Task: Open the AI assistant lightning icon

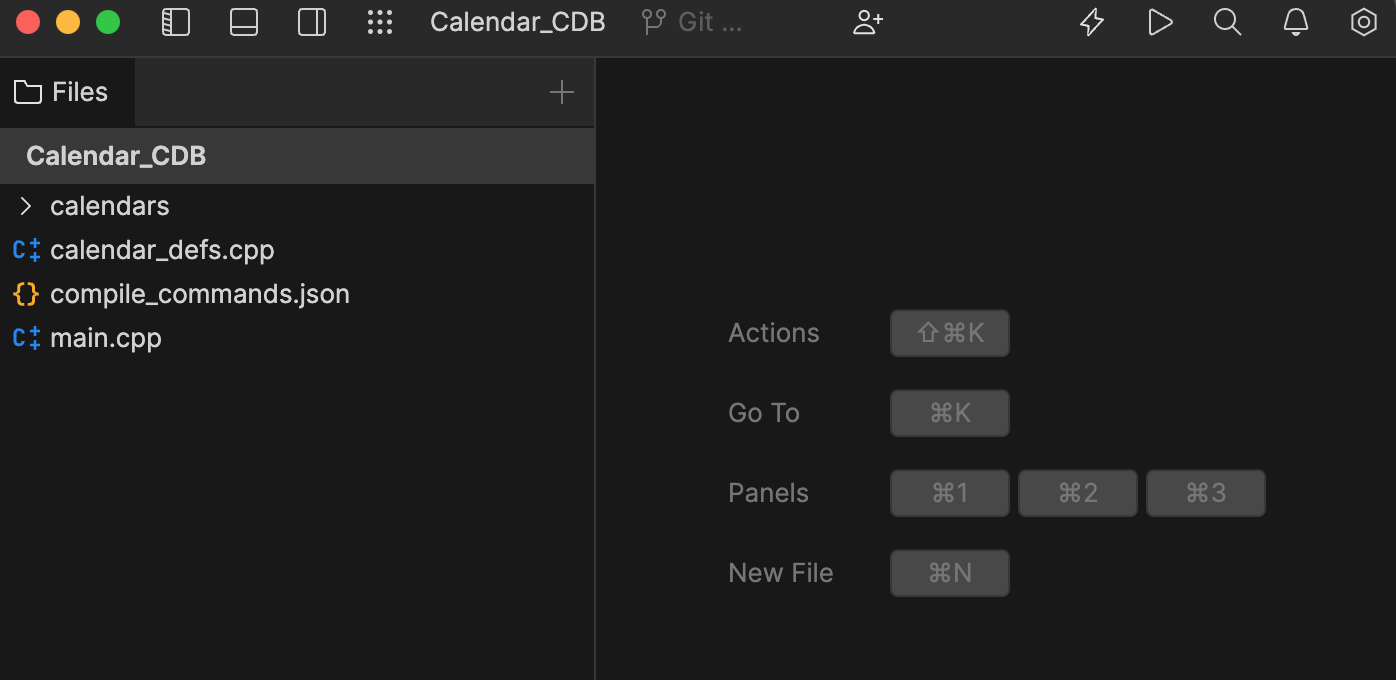Action: [x=1091, y=21]
